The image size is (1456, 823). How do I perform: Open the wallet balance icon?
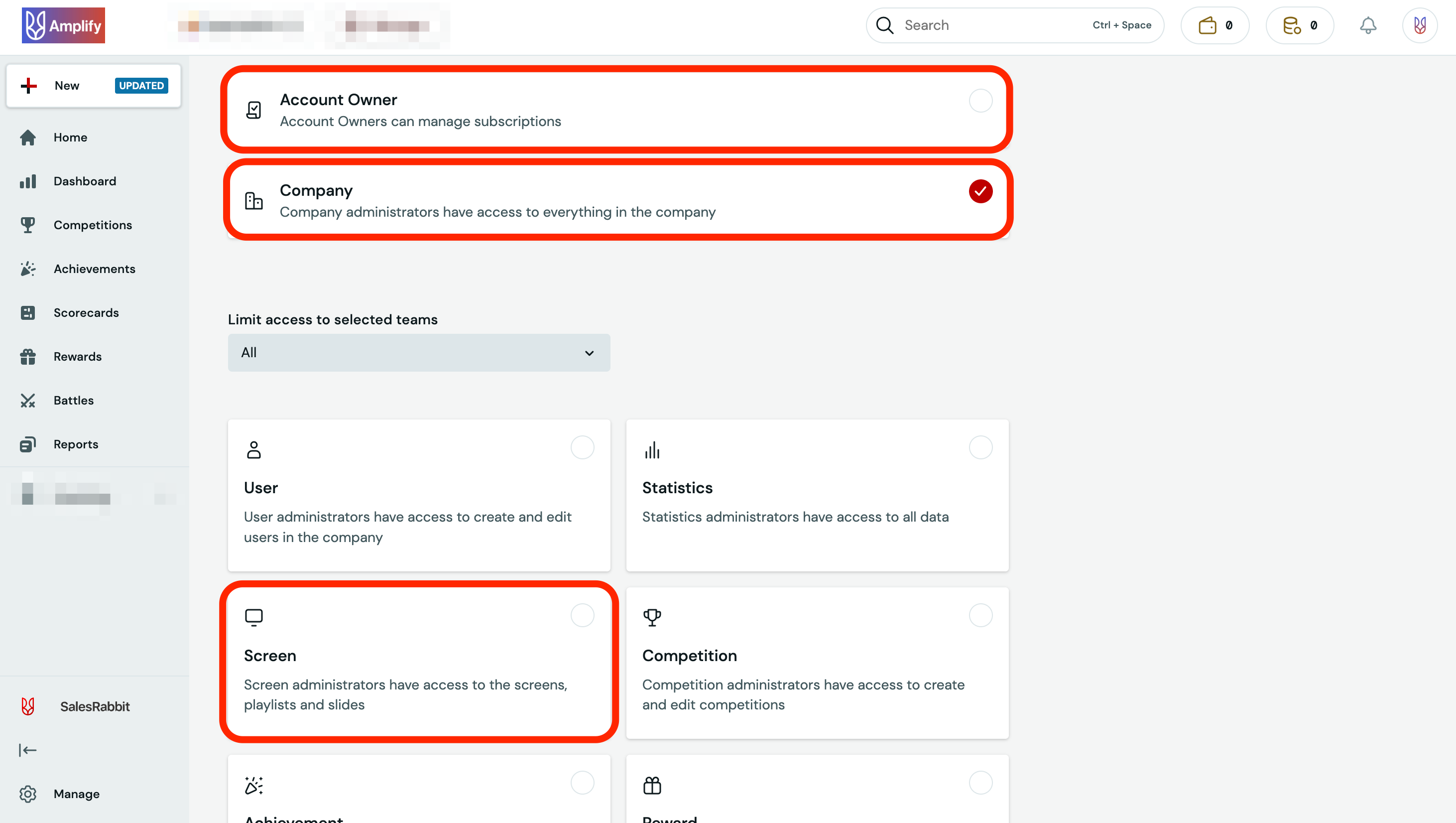click(1208, 25)
